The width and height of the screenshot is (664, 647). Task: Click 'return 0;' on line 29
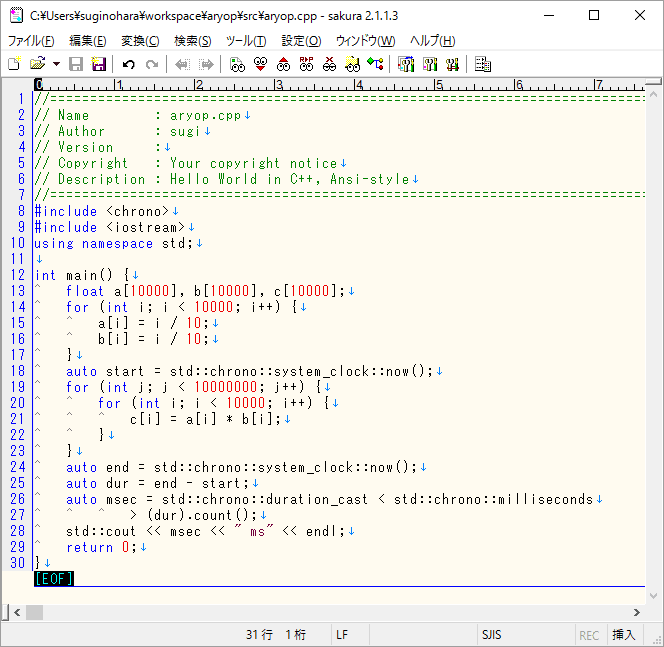pyautogui.click(x=102, y=547)
